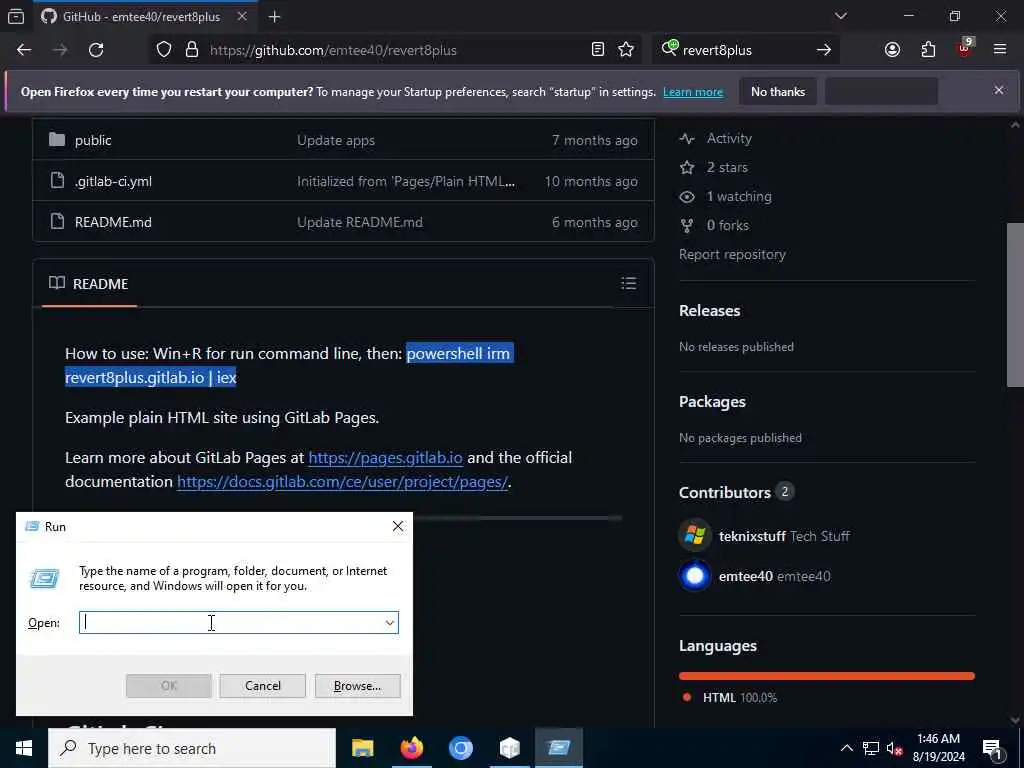
Task: Open the Releases heading
Action: (709, 311)
